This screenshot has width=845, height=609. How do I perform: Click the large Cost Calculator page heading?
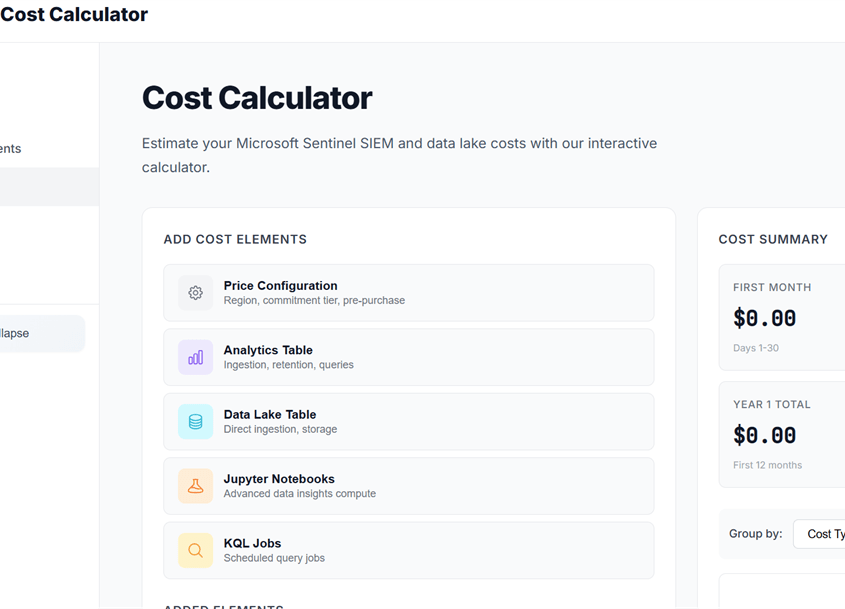click(257, 98)
